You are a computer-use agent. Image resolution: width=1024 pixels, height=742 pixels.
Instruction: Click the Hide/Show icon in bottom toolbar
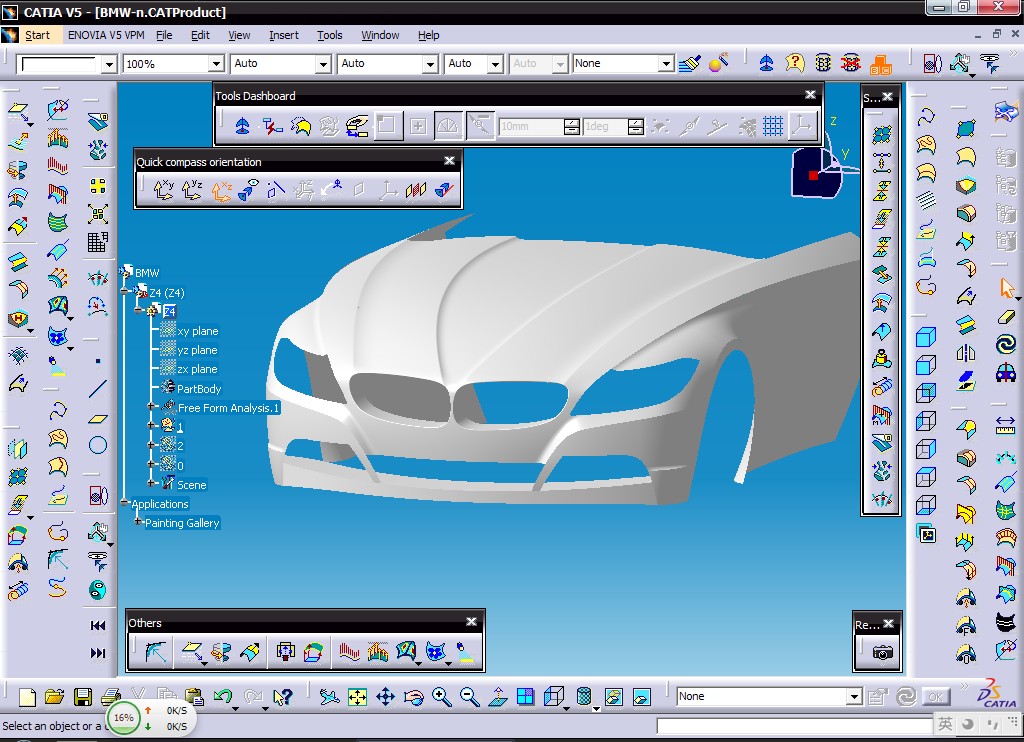[613, 697]
